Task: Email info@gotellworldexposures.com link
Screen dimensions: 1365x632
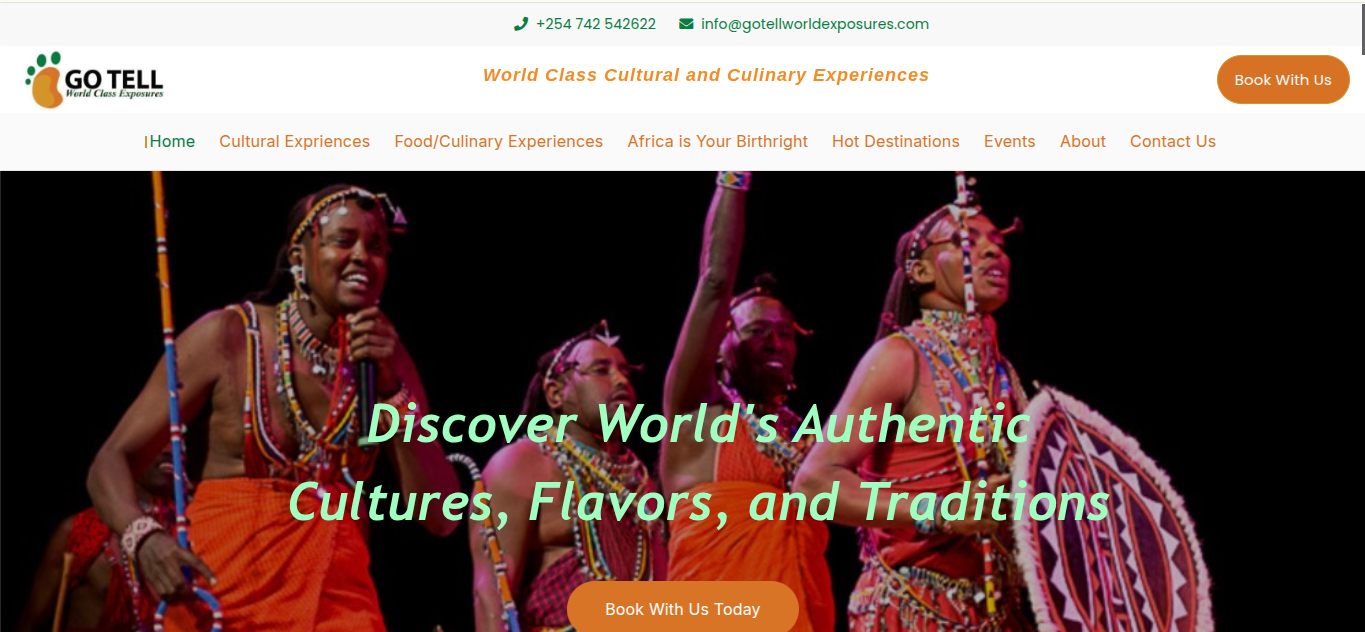Action: 815,24
